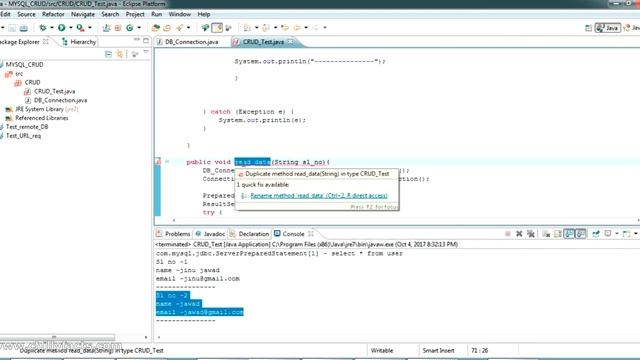Select the Java perspective button
The width and height of the screenshot is (640, 360).
pos(608,28)
